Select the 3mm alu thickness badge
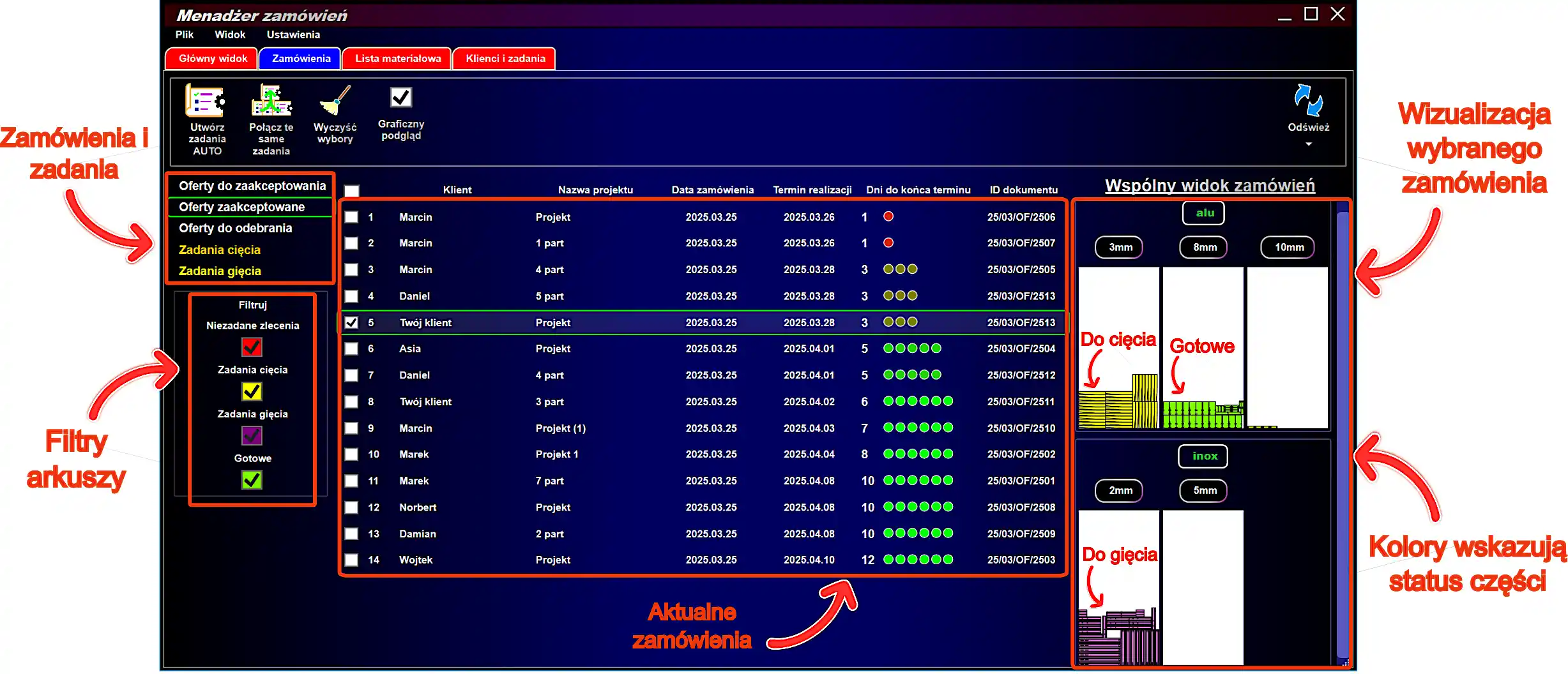 [1120, 247]
